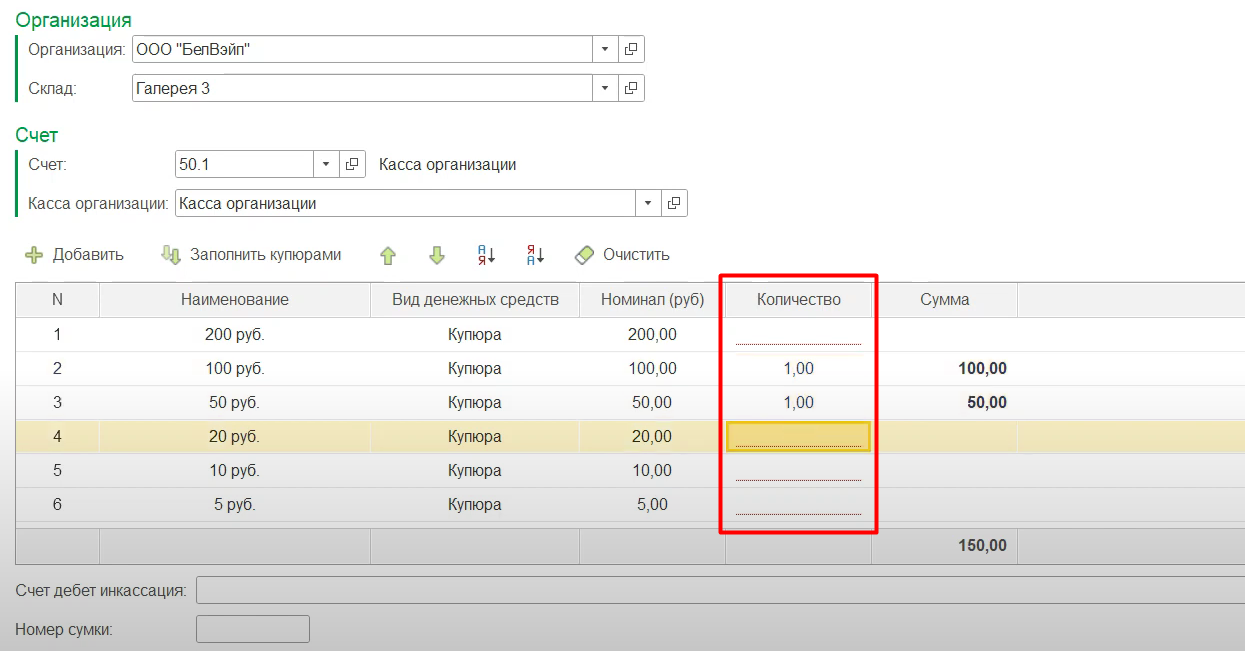Click the Номинал (руб) column header

coord(652,299)
